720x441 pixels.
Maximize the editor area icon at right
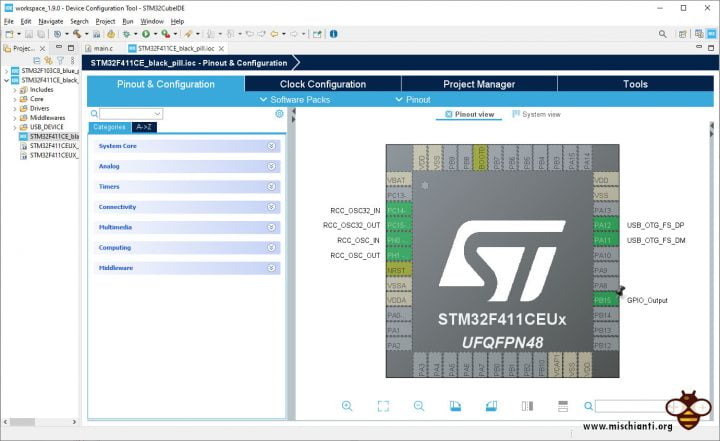(711, 47)
